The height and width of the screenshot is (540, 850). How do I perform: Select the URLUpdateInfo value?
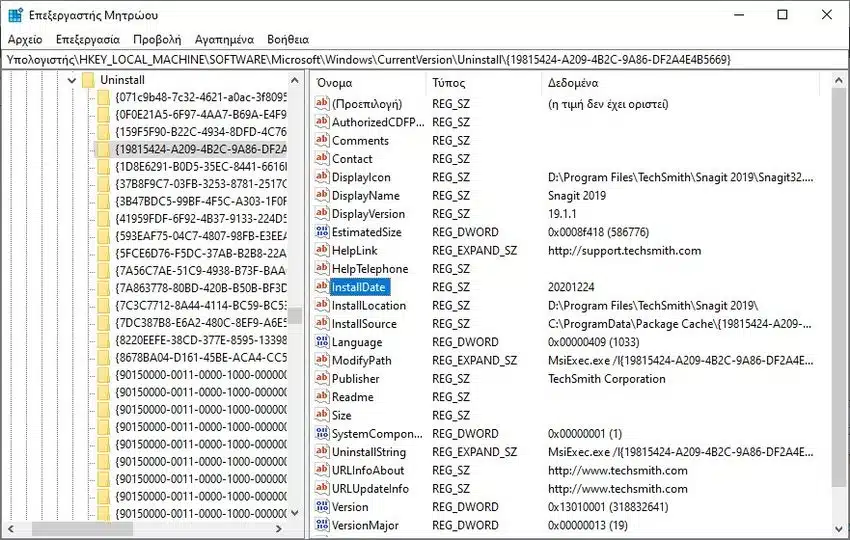click(x=370, y=489)
